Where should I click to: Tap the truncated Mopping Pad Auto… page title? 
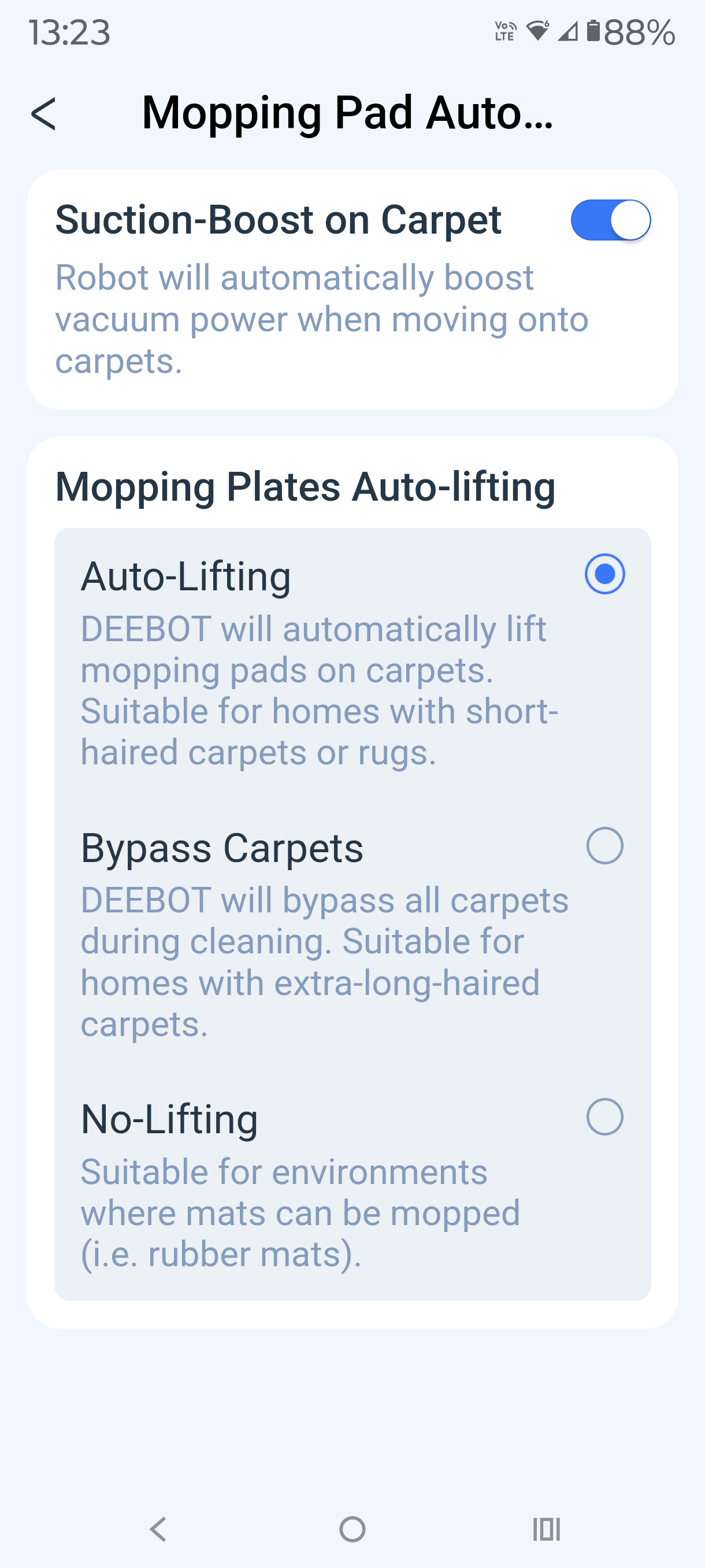pos(347,113)
